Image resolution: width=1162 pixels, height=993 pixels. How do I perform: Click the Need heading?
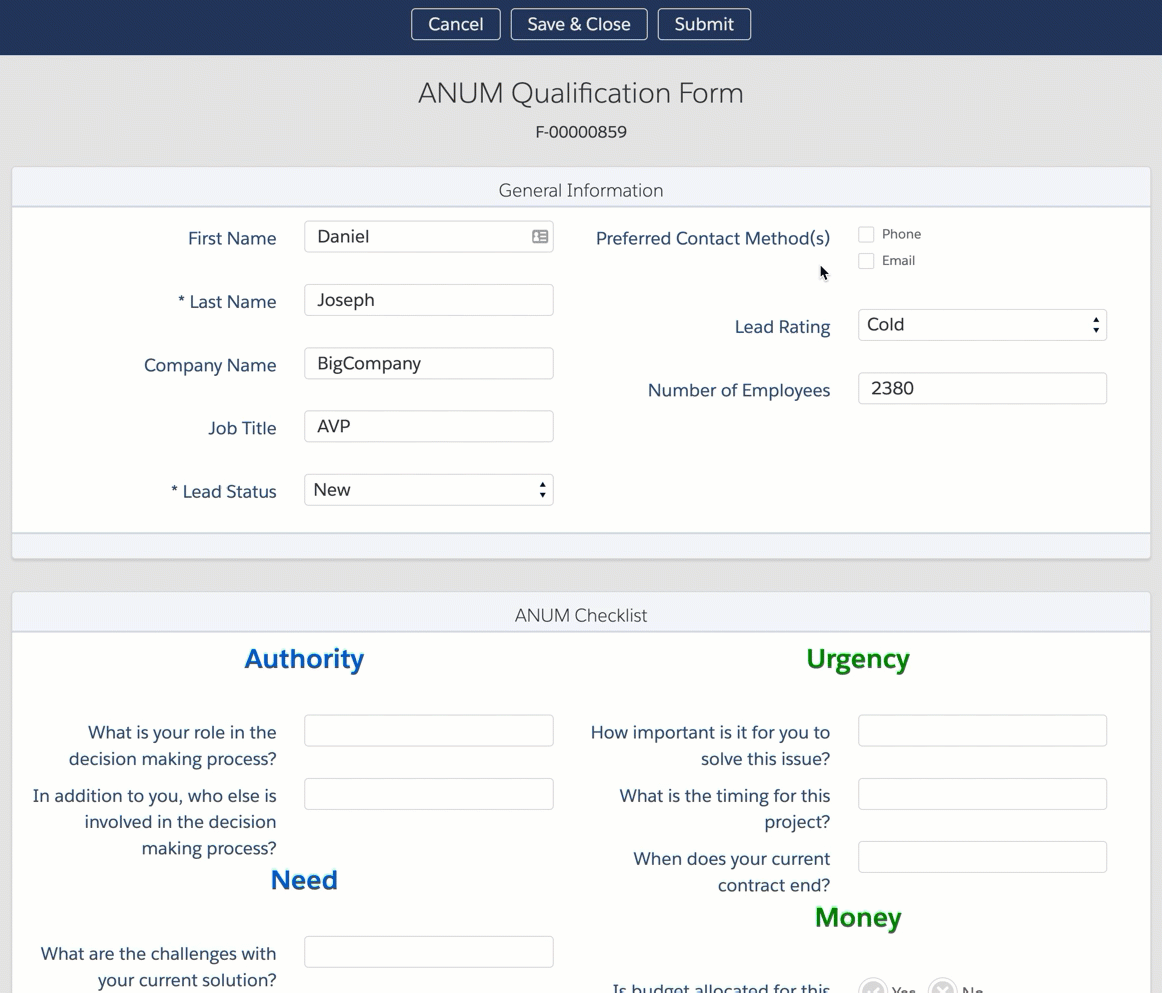click(x=304, y=880)
